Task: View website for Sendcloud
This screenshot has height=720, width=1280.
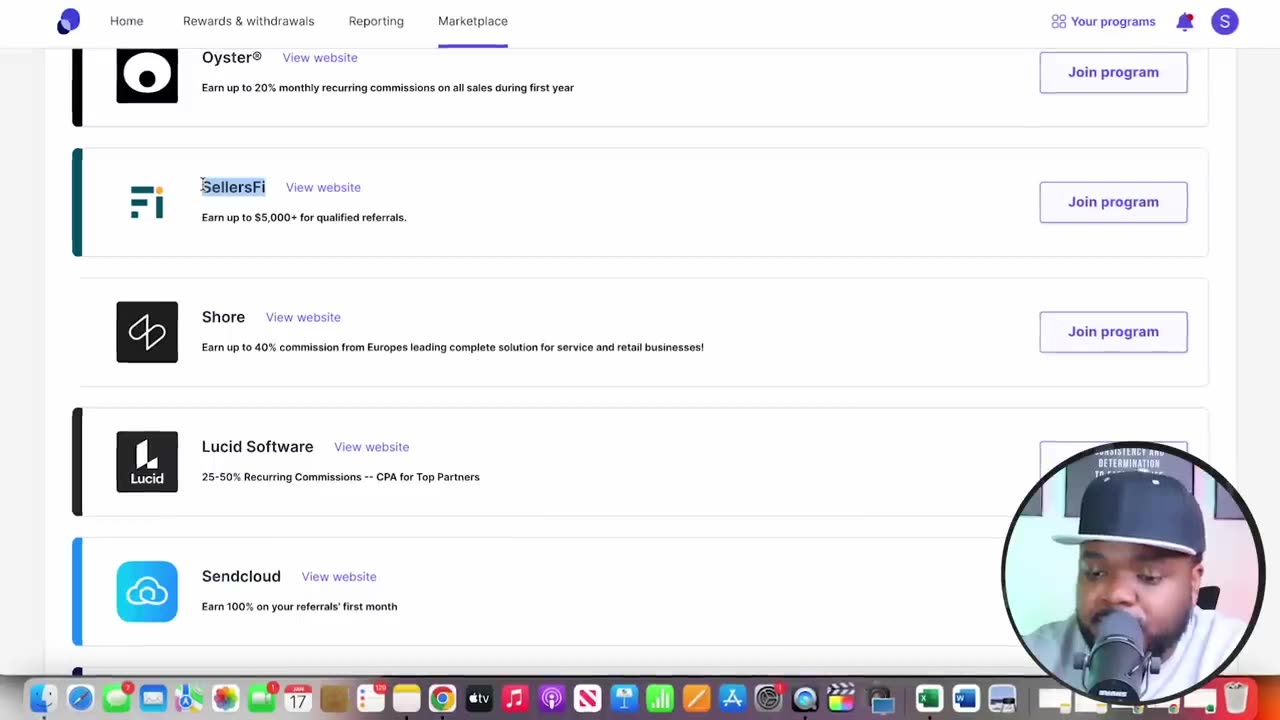Action: (x=339, y=576)
